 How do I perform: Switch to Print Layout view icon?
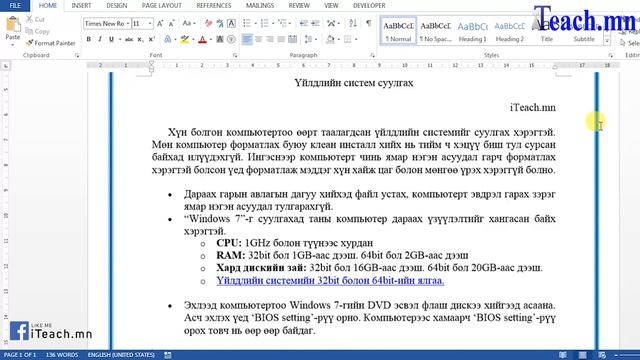click(582, 355)
